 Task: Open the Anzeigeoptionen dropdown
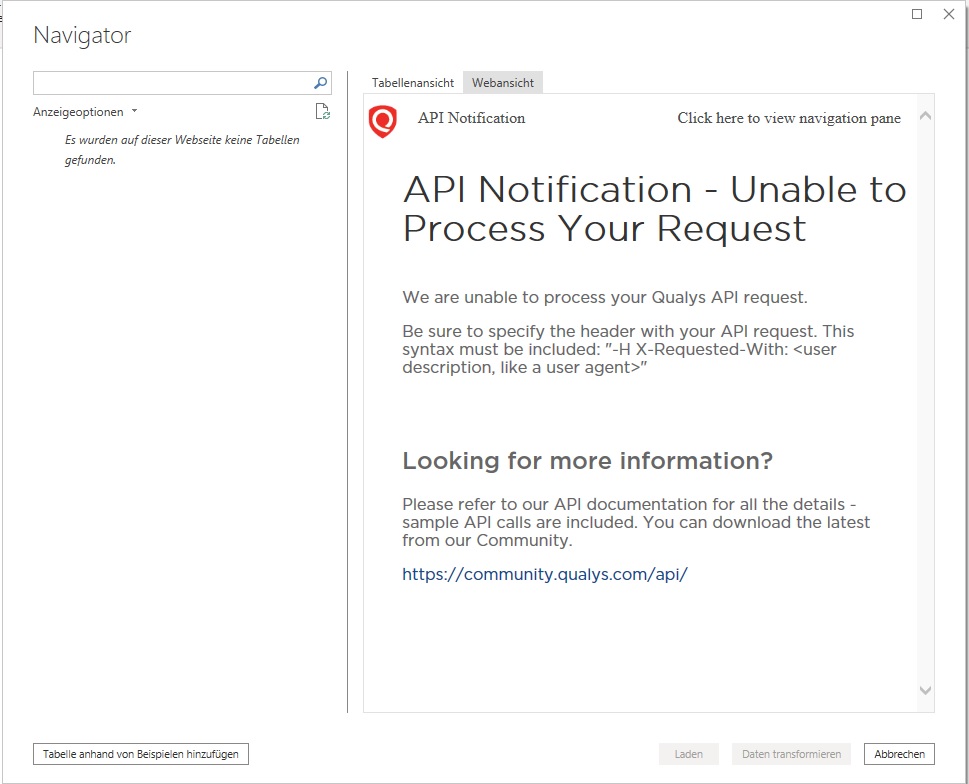(x=85, y=112)
